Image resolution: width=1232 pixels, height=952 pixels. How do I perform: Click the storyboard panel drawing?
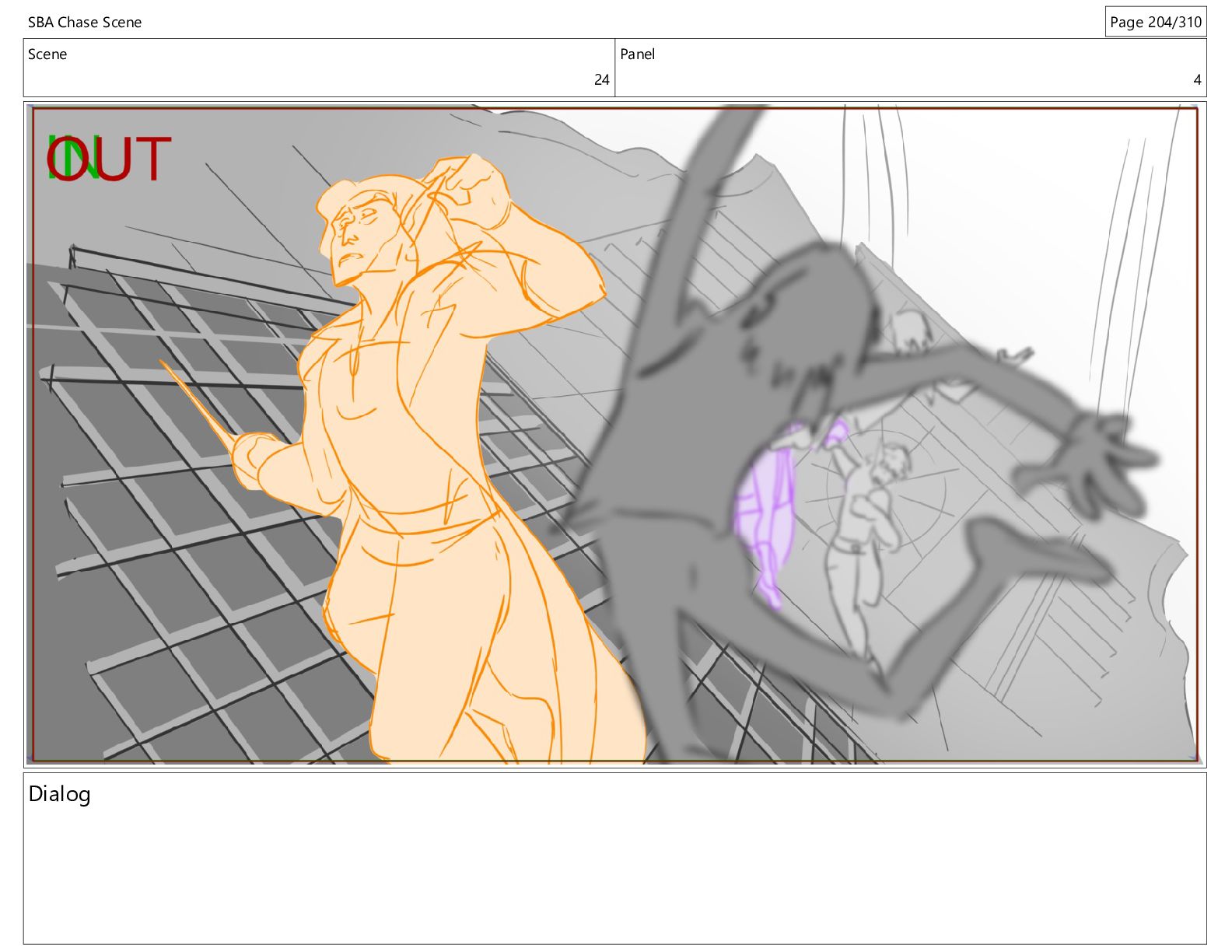point(614,435)
